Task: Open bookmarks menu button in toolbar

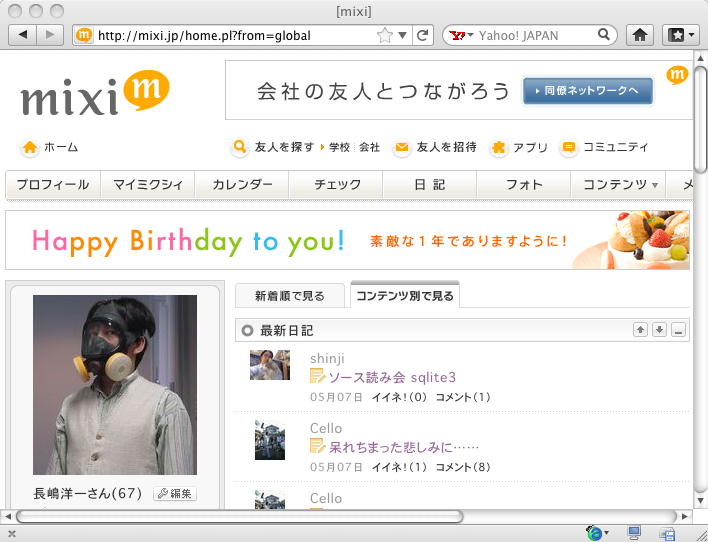Action: [x=680, y=35]
